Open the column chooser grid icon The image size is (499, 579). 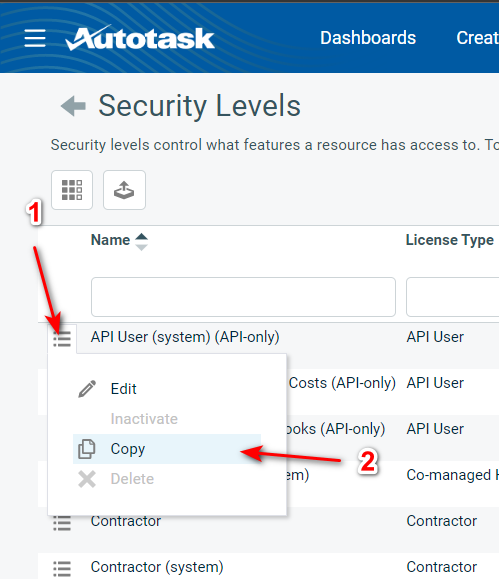(72, 190)
